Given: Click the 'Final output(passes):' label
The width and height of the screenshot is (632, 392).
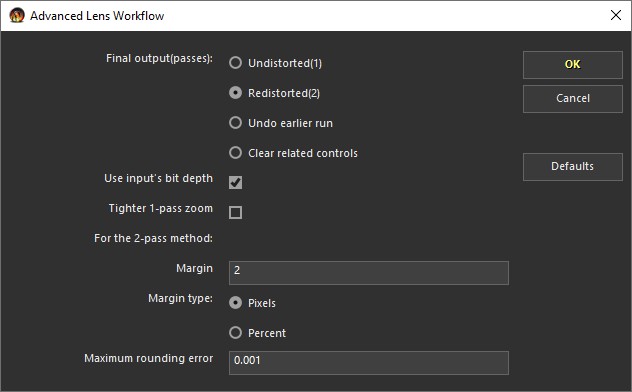Looking at the screenshot, I should 159,58.
